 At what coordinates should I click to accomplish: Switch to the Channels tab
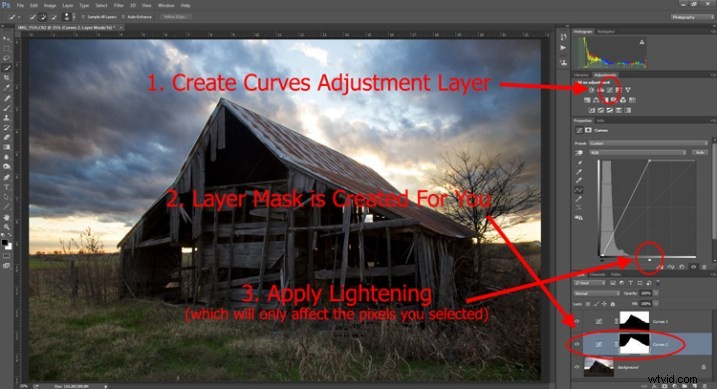[x=597, y=275]
